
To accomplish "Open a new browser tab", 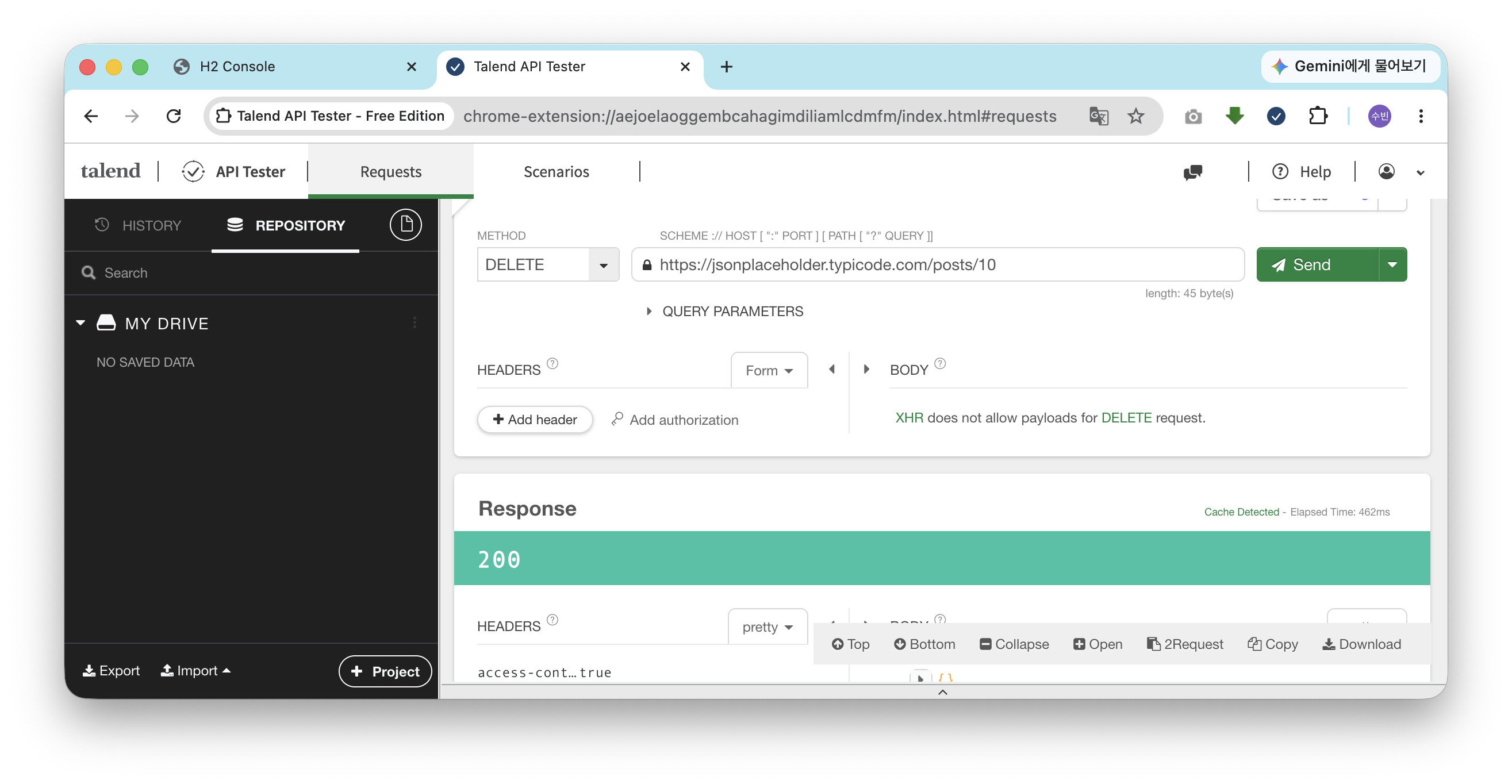I will [727, 67].
